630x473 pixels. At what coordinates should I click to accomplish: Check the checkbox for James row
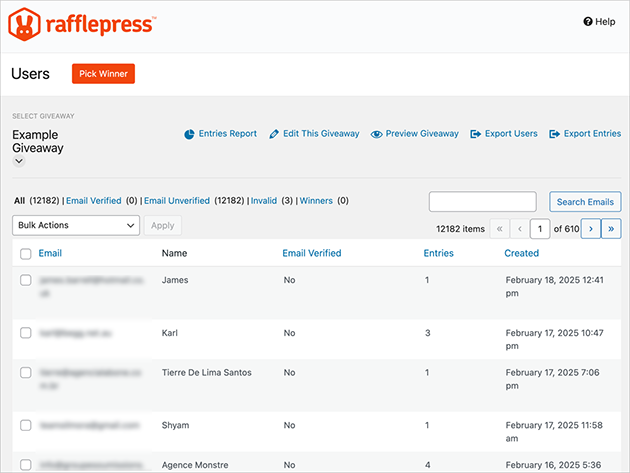[x=26, y=280]
